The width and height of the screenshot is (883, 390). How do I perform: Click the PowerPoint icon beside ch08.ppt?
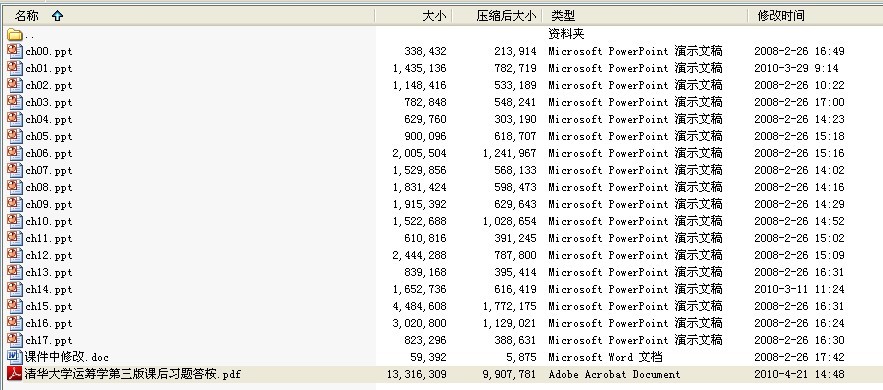pyautogui.click(x=15, y=186)
